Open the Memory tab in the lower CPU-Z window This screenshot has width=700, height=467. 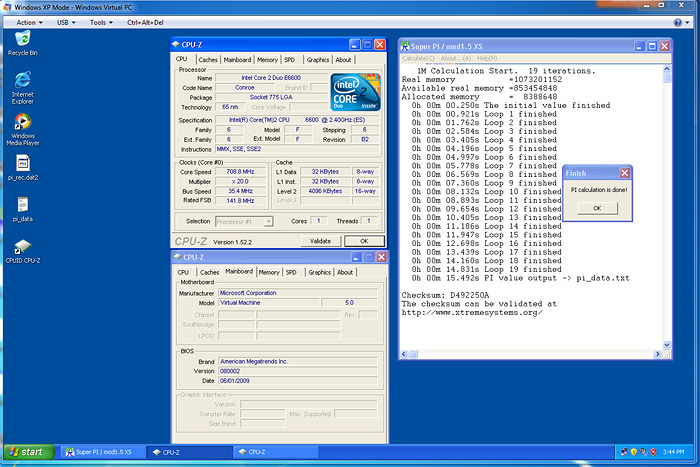pos(269,272)
